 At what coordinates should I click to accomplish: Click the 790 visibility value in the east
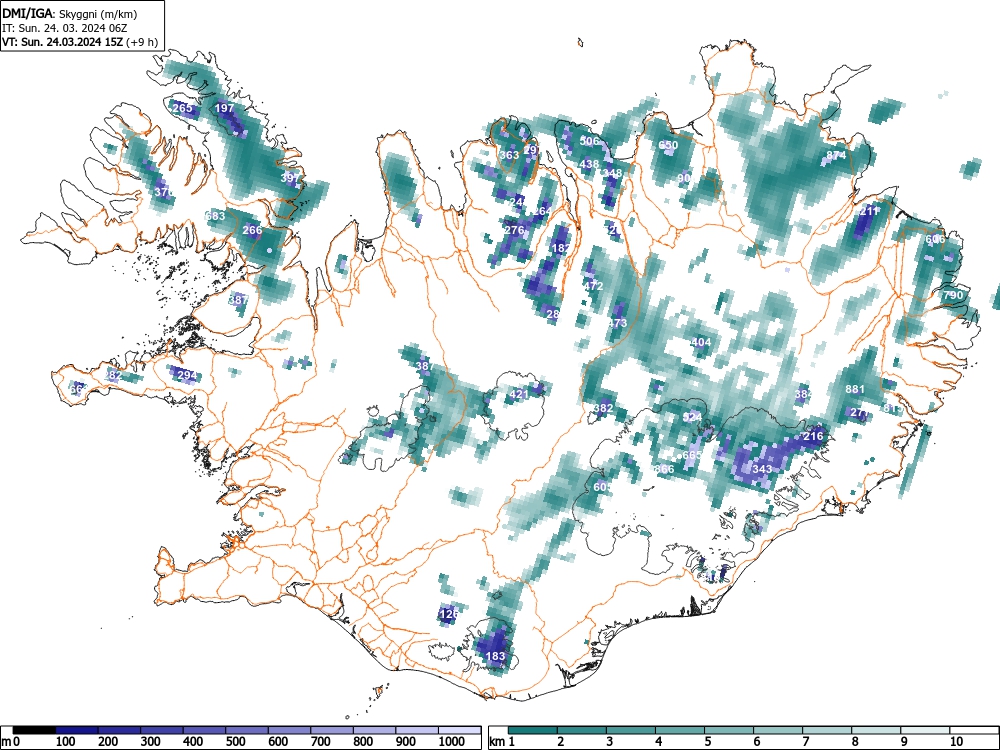coord(953,295)
